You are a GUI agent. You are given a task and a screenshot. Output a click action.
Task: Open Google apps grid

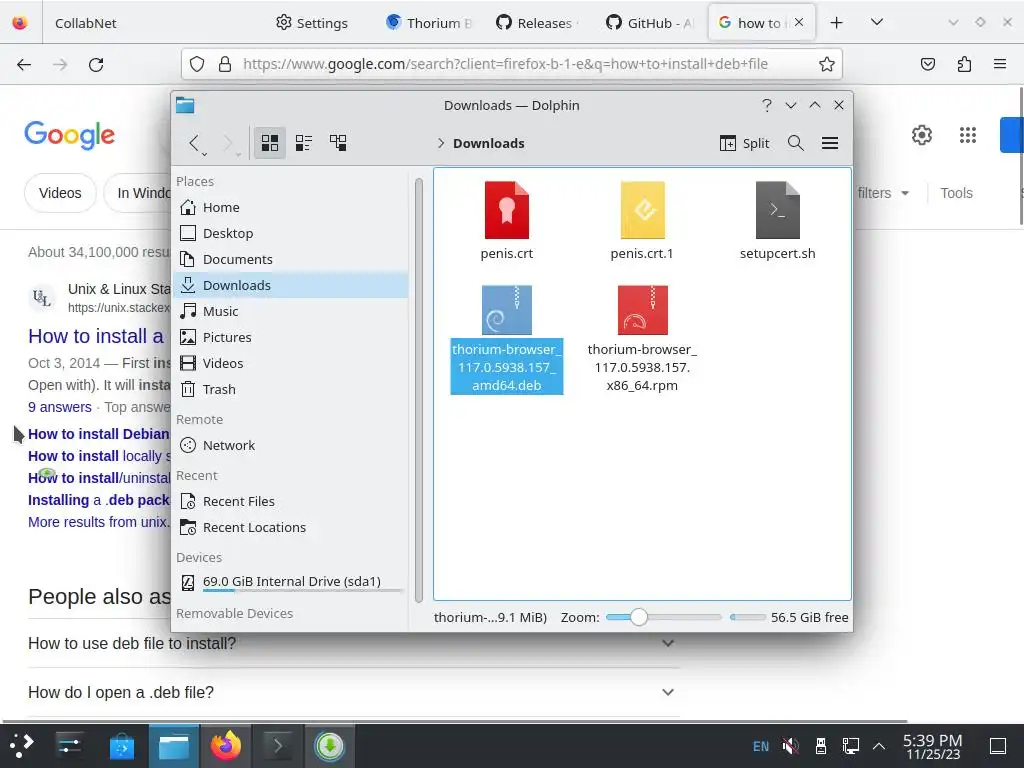pos(968,135)
